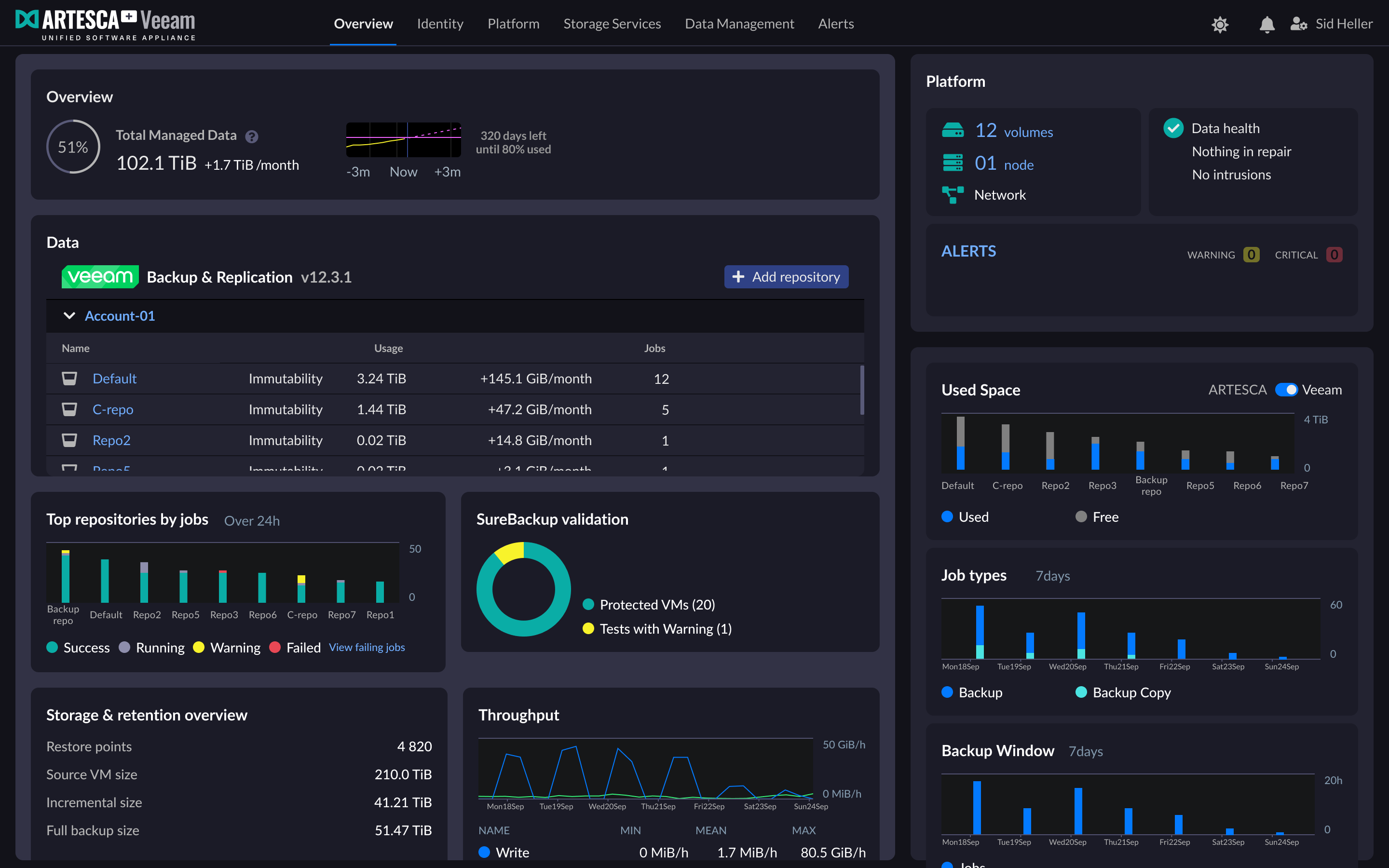Open the Platform tab
This screenshot has height=868, width=1389.
click(513, 24)
